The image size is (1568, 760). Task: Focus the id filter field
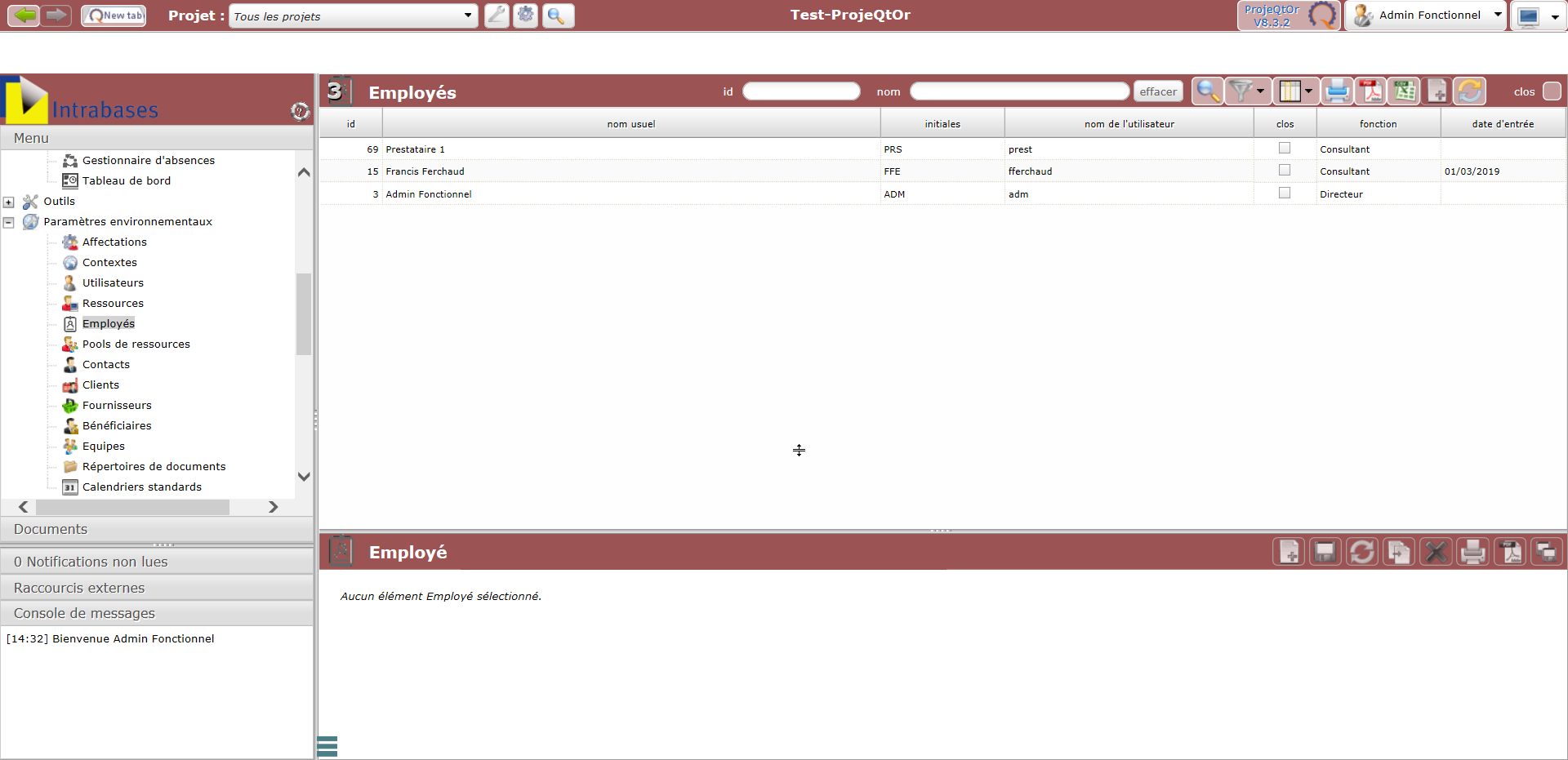pos(801,91)
